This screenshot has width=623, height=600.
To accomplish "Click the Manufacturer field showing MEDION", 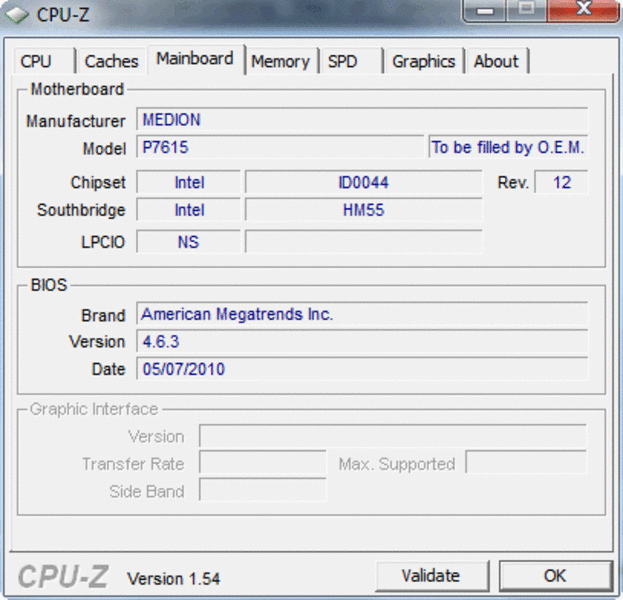I will click(362, 119).
